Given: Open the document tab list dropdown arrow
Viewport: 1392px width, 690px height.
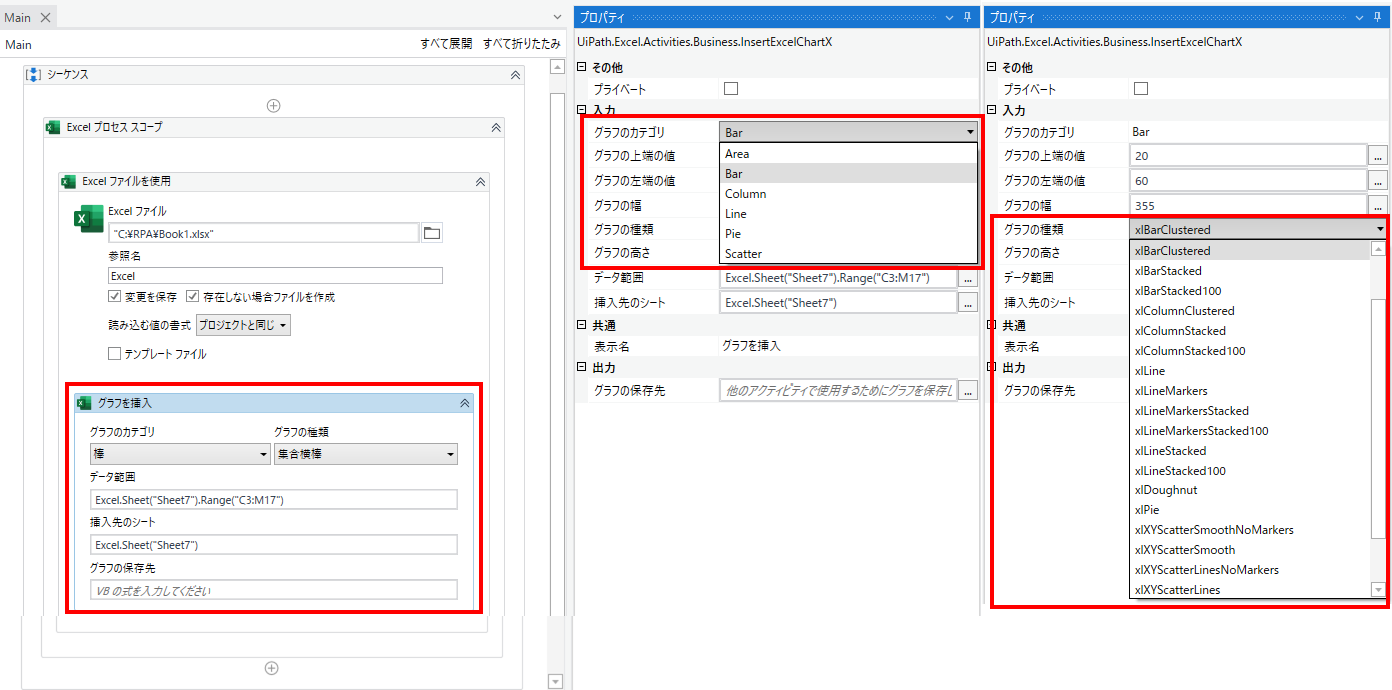Looking at the screenshot, I should 558,17.
